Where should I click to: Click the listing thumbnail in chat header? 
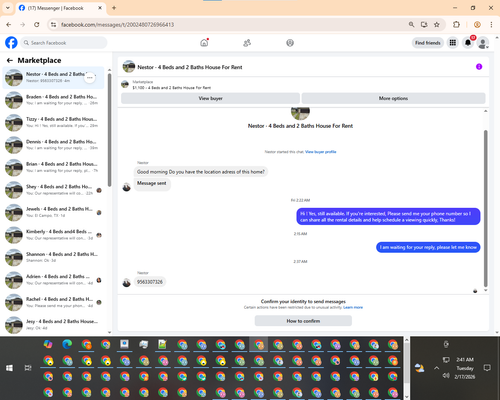(x=129, y=67)
